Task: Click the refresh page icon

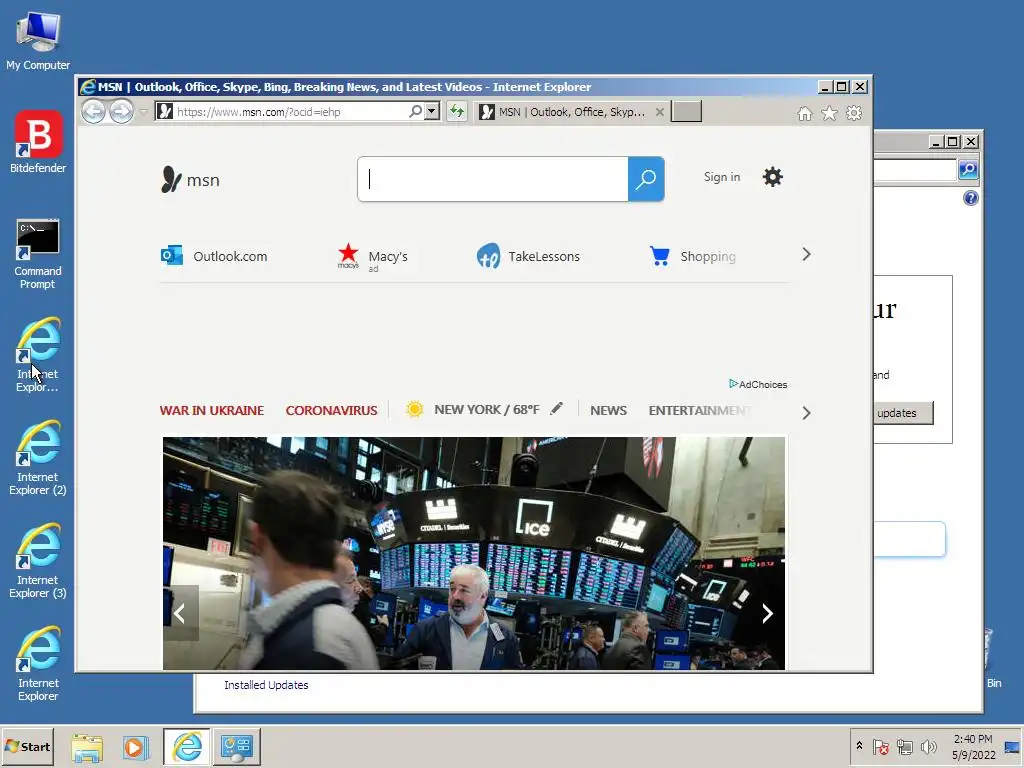Action: pyautogui.click(x=456, y=112)
